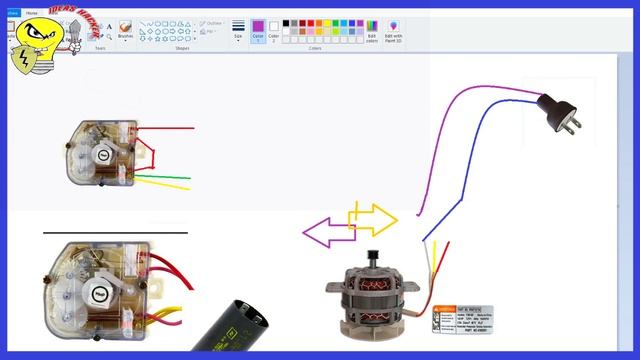The width and height of the screenshot is (640, 360).
Task: Pick the bright red color swatch
Action: 311,23
